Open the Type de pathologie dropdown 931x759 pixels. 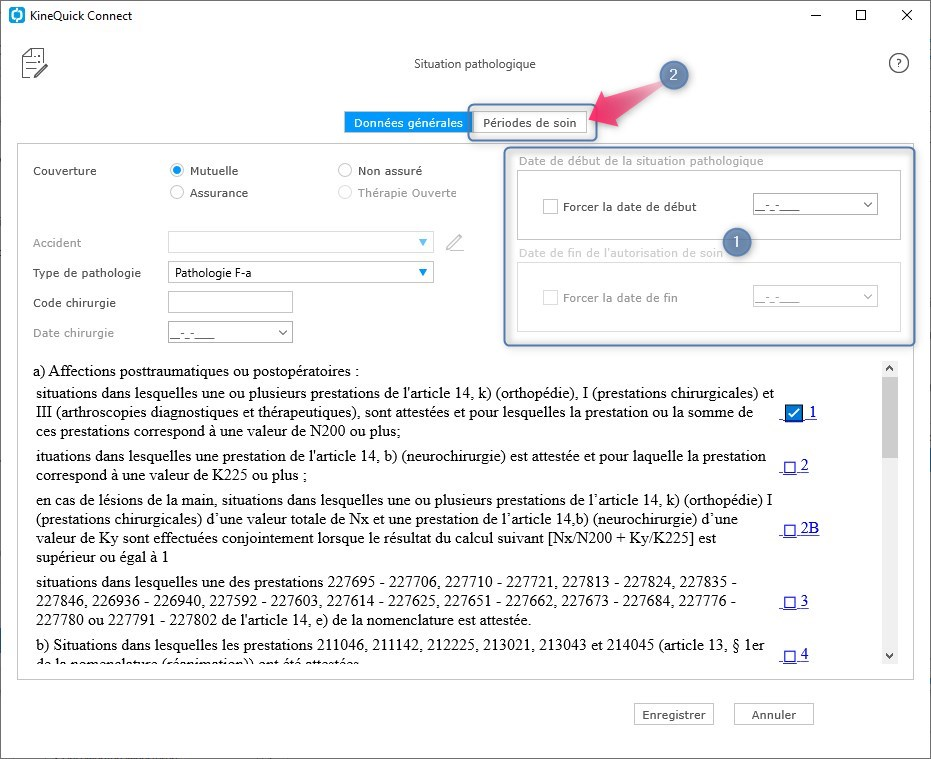tap(422, 272)
